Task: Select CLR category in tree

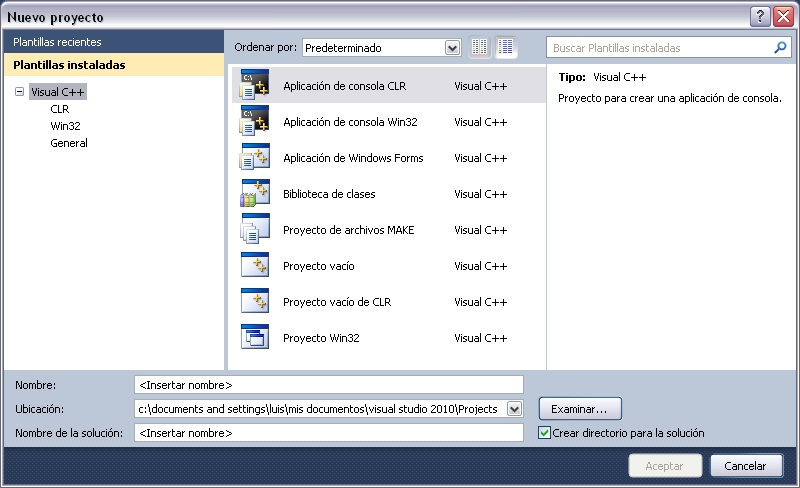Action: 60,109
